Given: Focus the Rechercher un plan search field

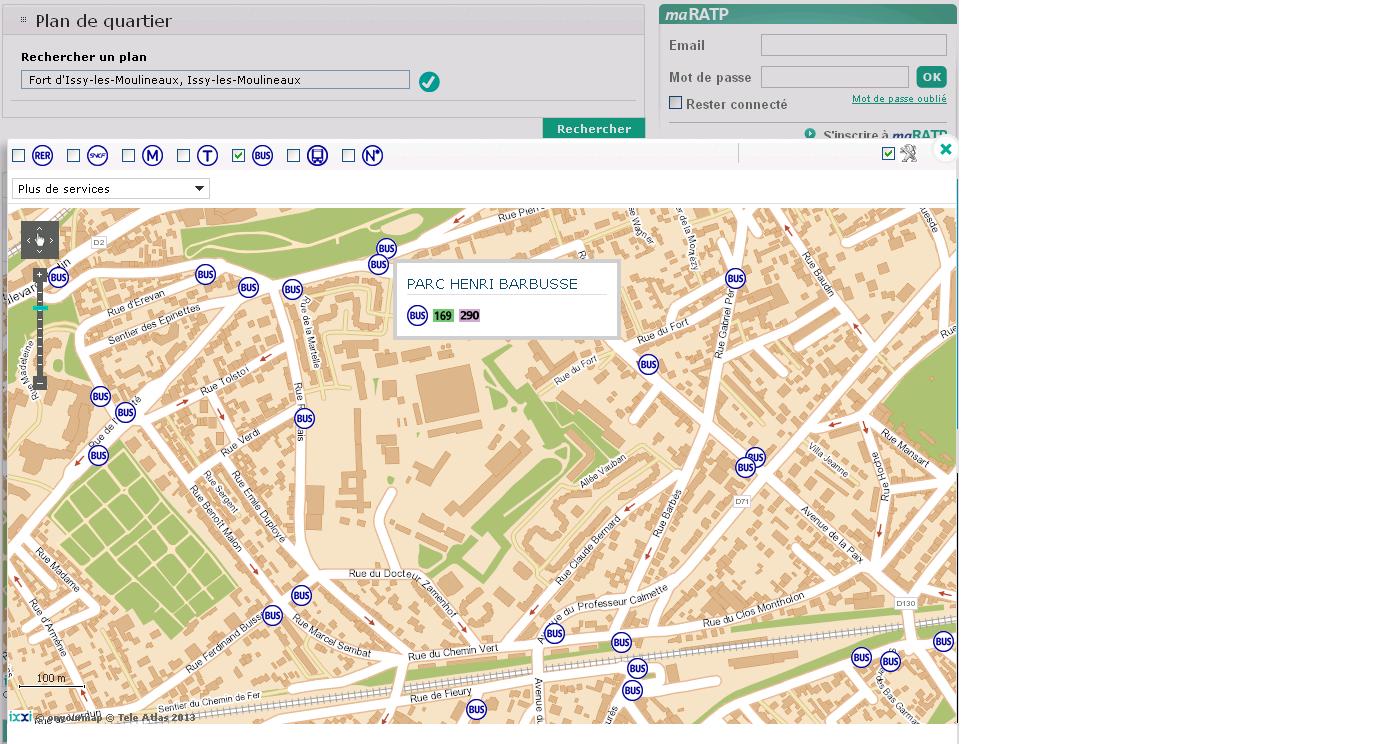Looking at the screenshot, I should point(215,80).
